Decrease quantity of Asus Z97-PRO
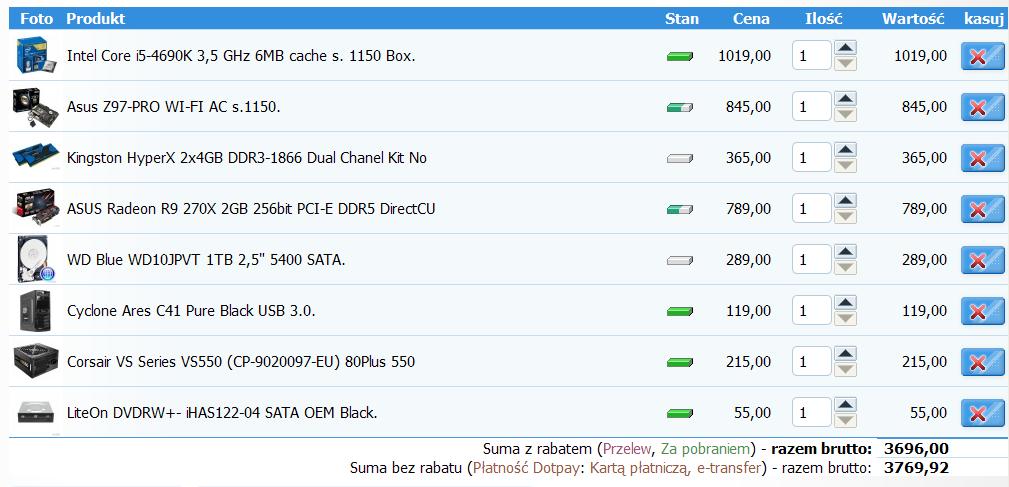Image resolution: width=1009 pixels, height=487 pixels. click(x=845, y=114)
